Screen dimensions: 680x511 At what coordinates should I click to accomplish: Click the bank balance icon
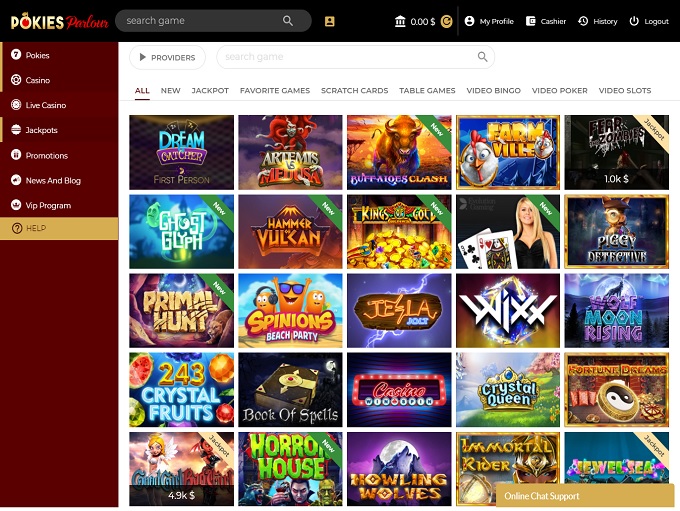[401, 21]
